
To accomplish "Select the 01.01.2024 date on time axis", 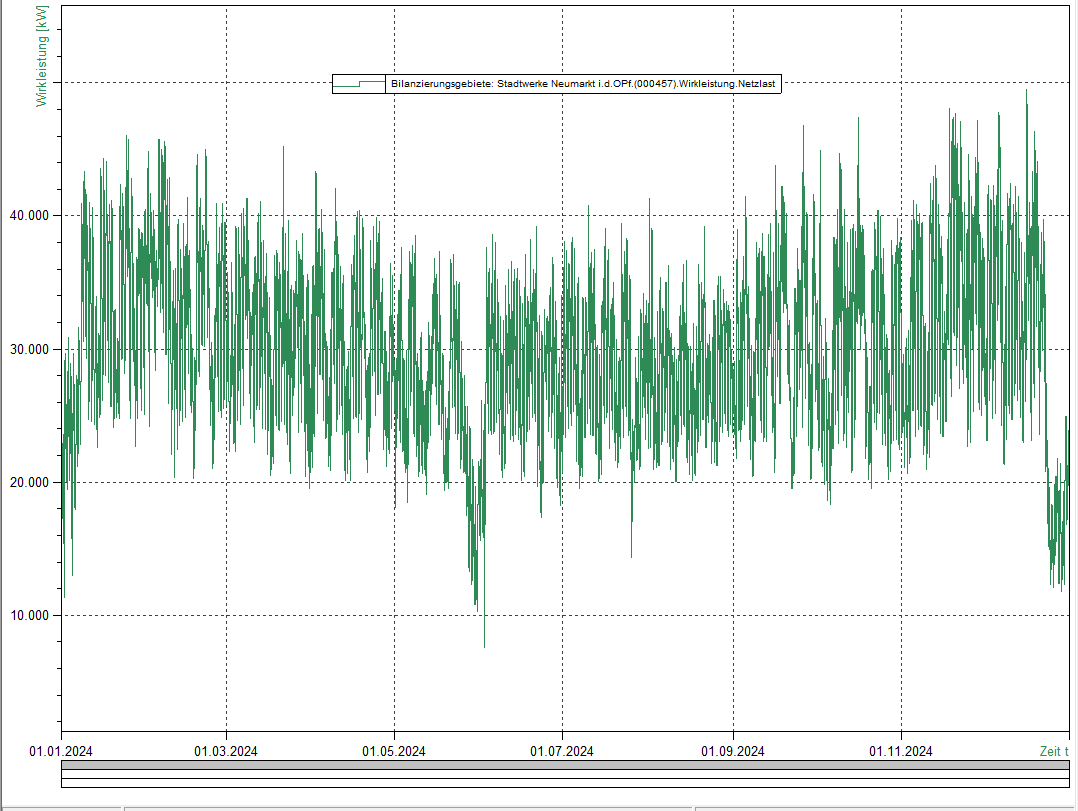I will (x=60, y=751).
